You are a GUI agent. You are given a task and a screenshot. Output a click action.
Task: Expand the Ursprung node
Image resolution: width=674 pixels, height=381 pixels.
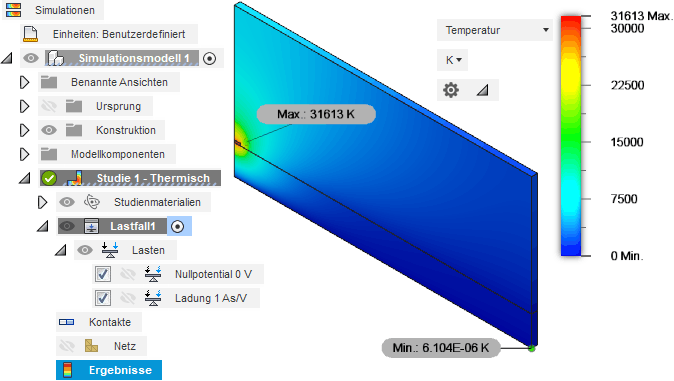point(25,106)
